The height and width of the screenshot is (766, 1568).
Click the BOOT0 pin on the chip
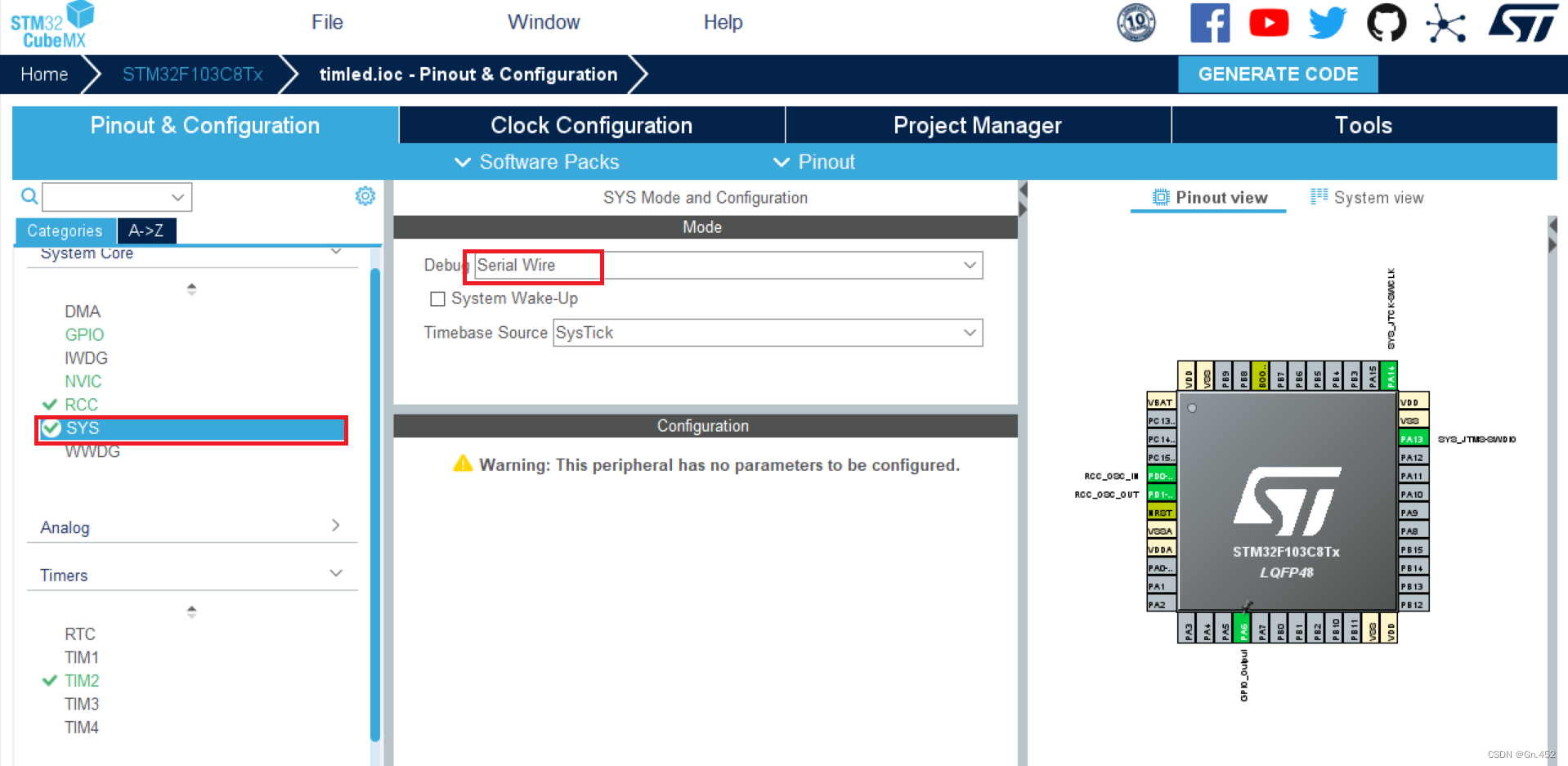[x=1261, y=376]
